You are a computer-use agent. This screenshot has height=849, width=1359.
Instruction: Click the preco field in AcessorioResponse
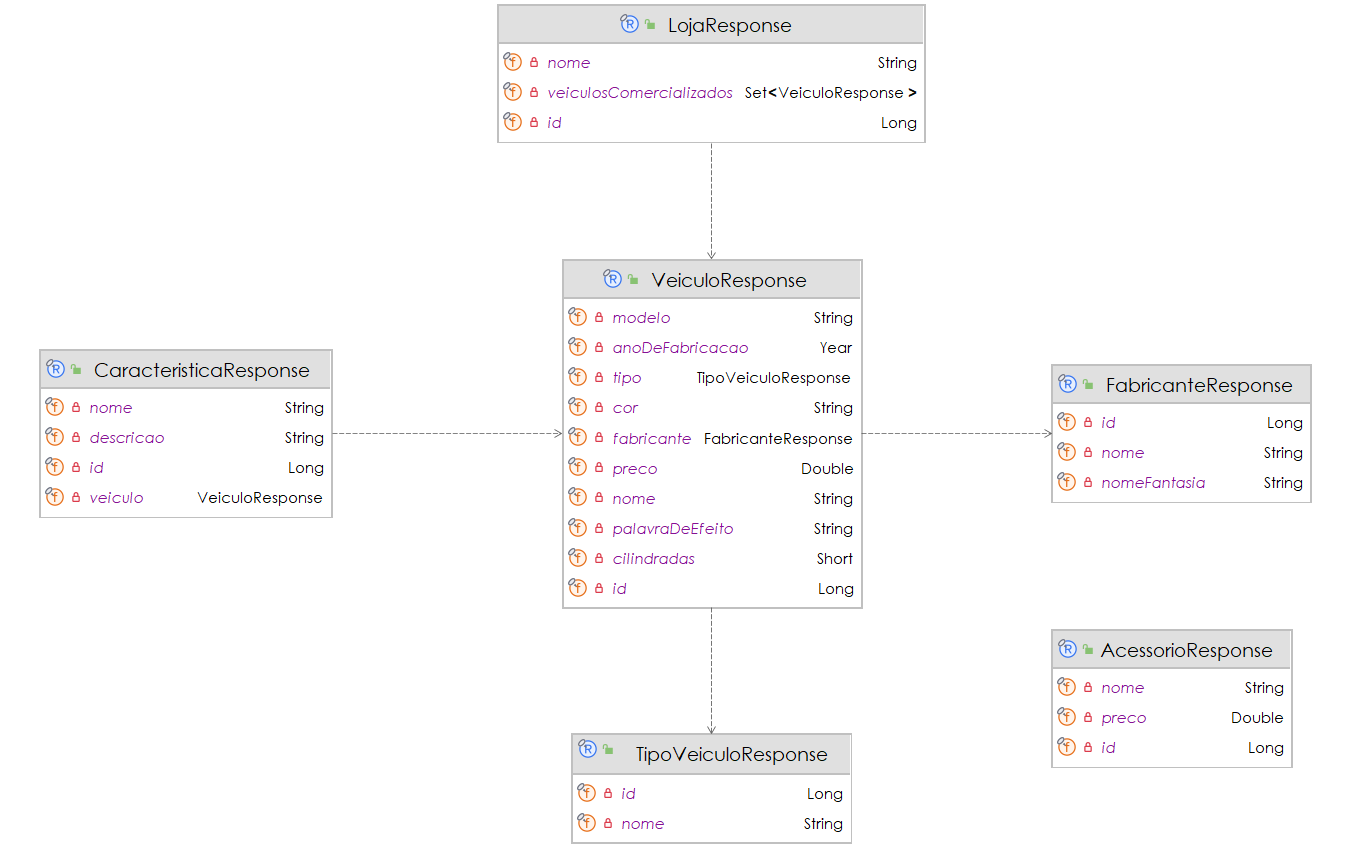pyautogui.click(x=1123, y=718)
